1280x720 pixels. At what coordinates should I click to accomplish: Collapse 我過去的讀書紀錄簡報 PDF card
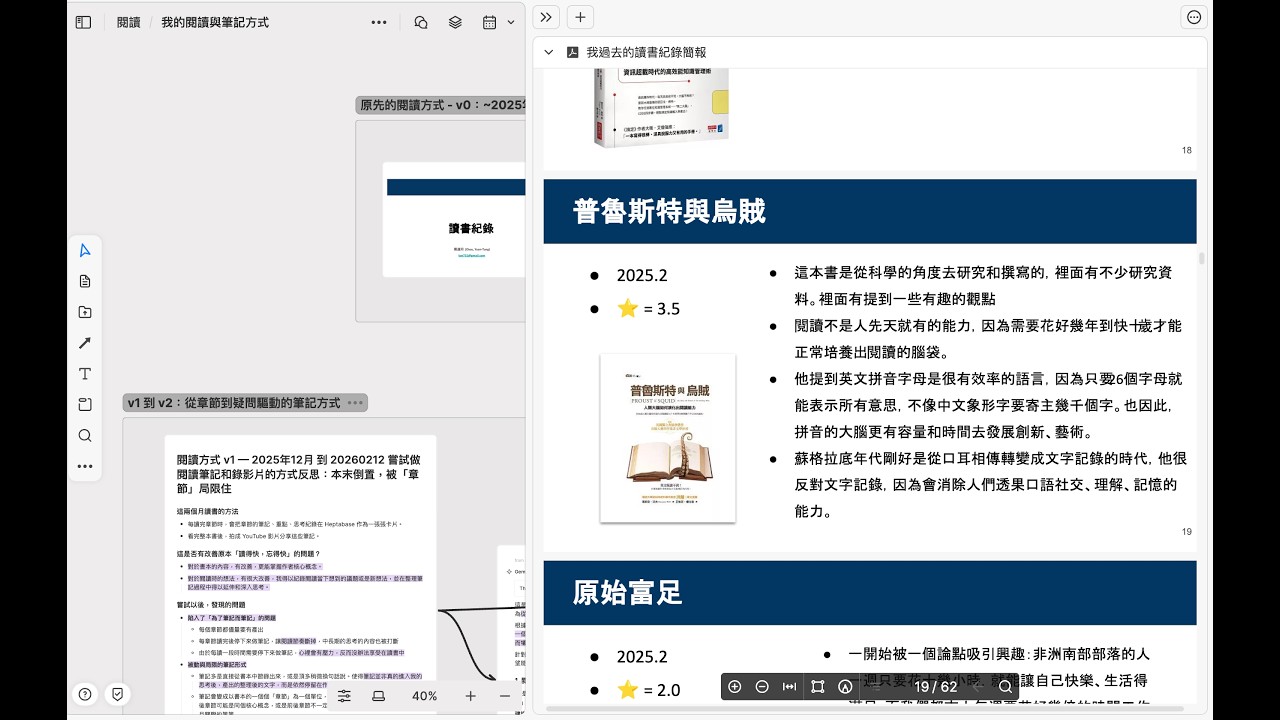(549, 52)
